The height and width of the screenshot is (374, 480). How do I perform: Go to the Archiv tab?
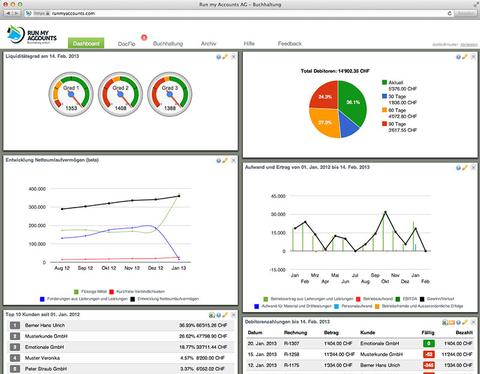coord(208,44)
